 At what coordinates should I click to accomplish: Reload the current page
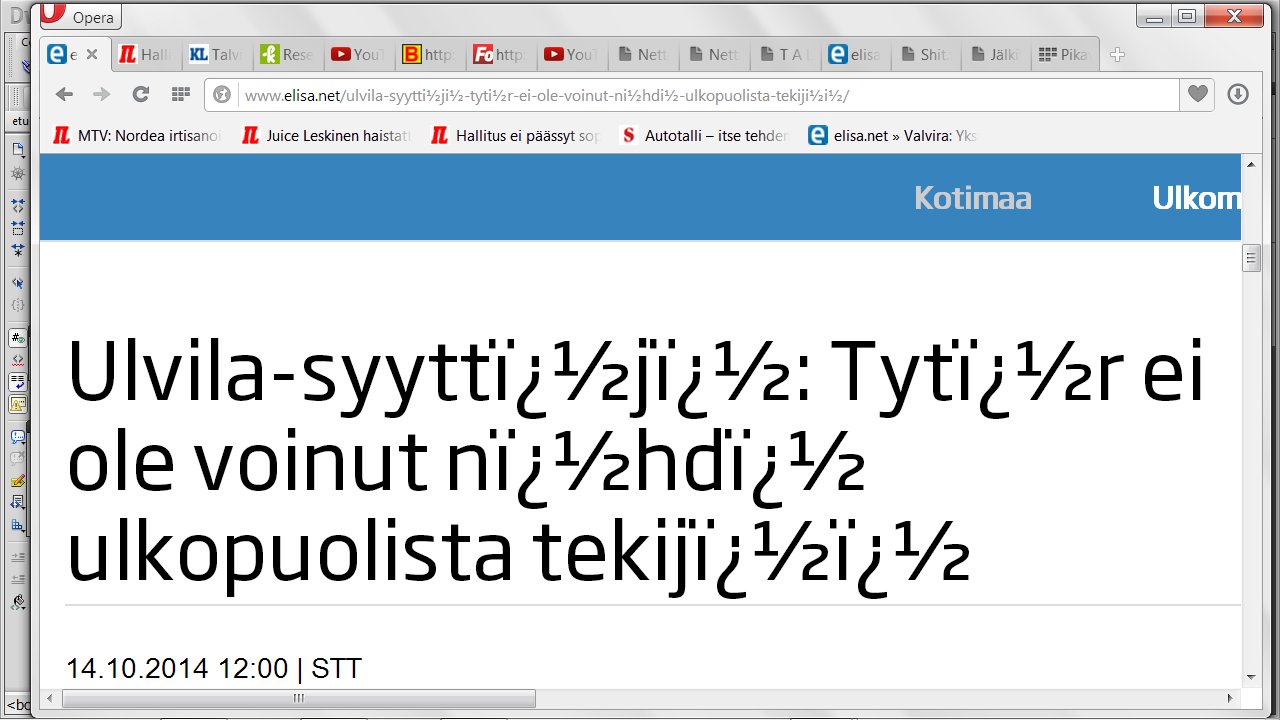[141, 94]
